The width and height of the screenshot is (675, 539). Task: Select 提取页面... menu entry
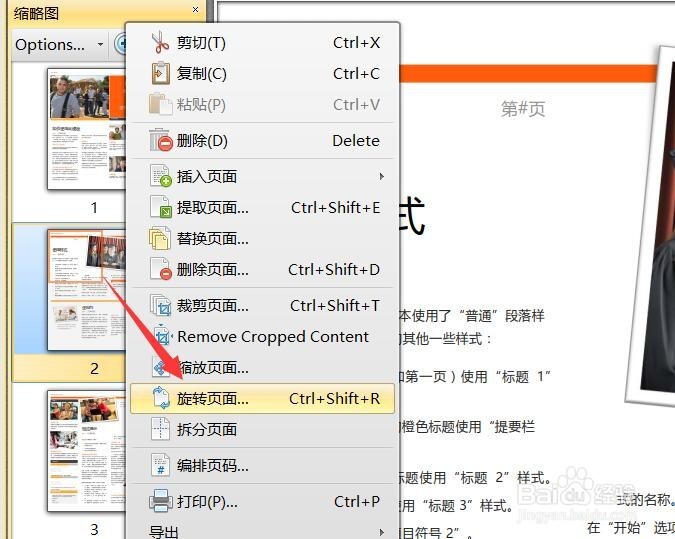(x=263, y=207)
